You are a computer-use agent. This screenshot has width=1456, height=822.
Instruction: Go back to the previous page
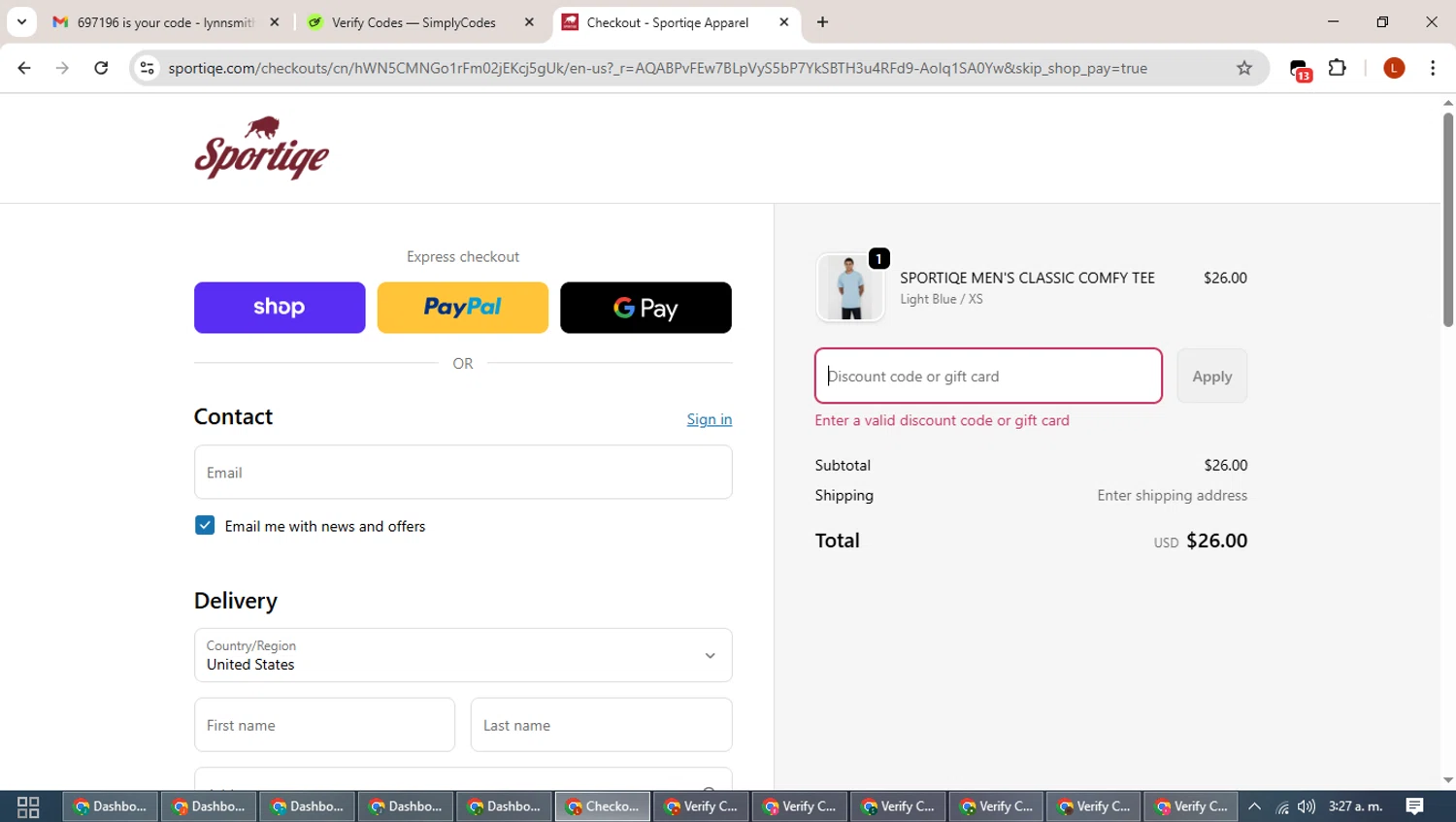tap(24, 68)
